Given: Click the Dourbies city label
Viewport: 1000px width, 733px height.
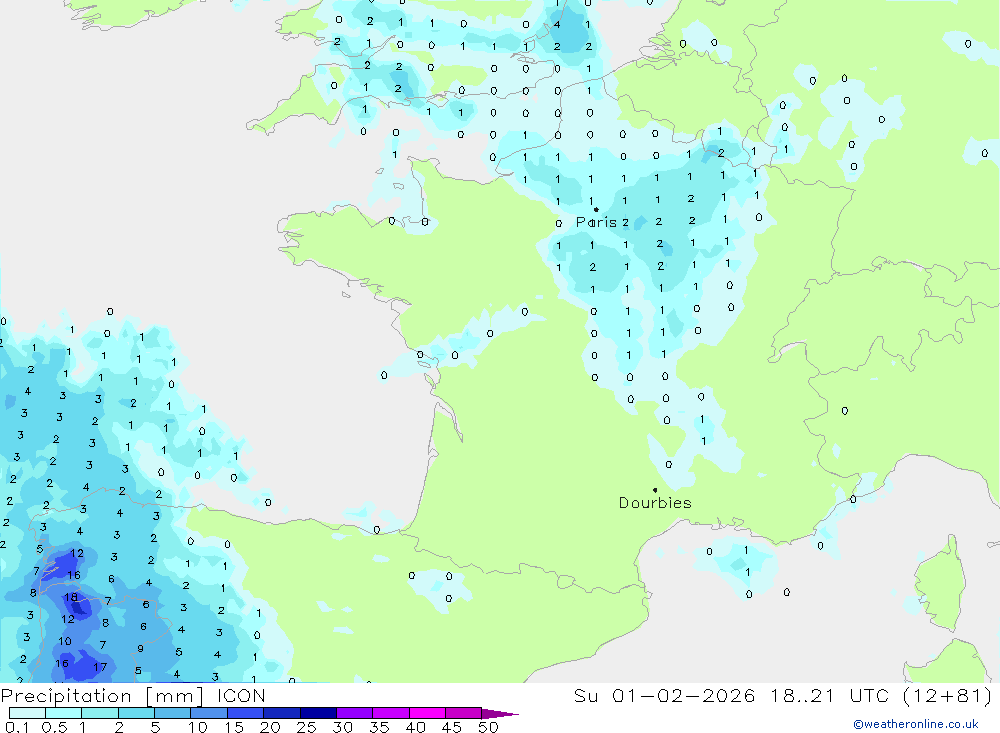Looking at the screenshot, I should [655, 503].
